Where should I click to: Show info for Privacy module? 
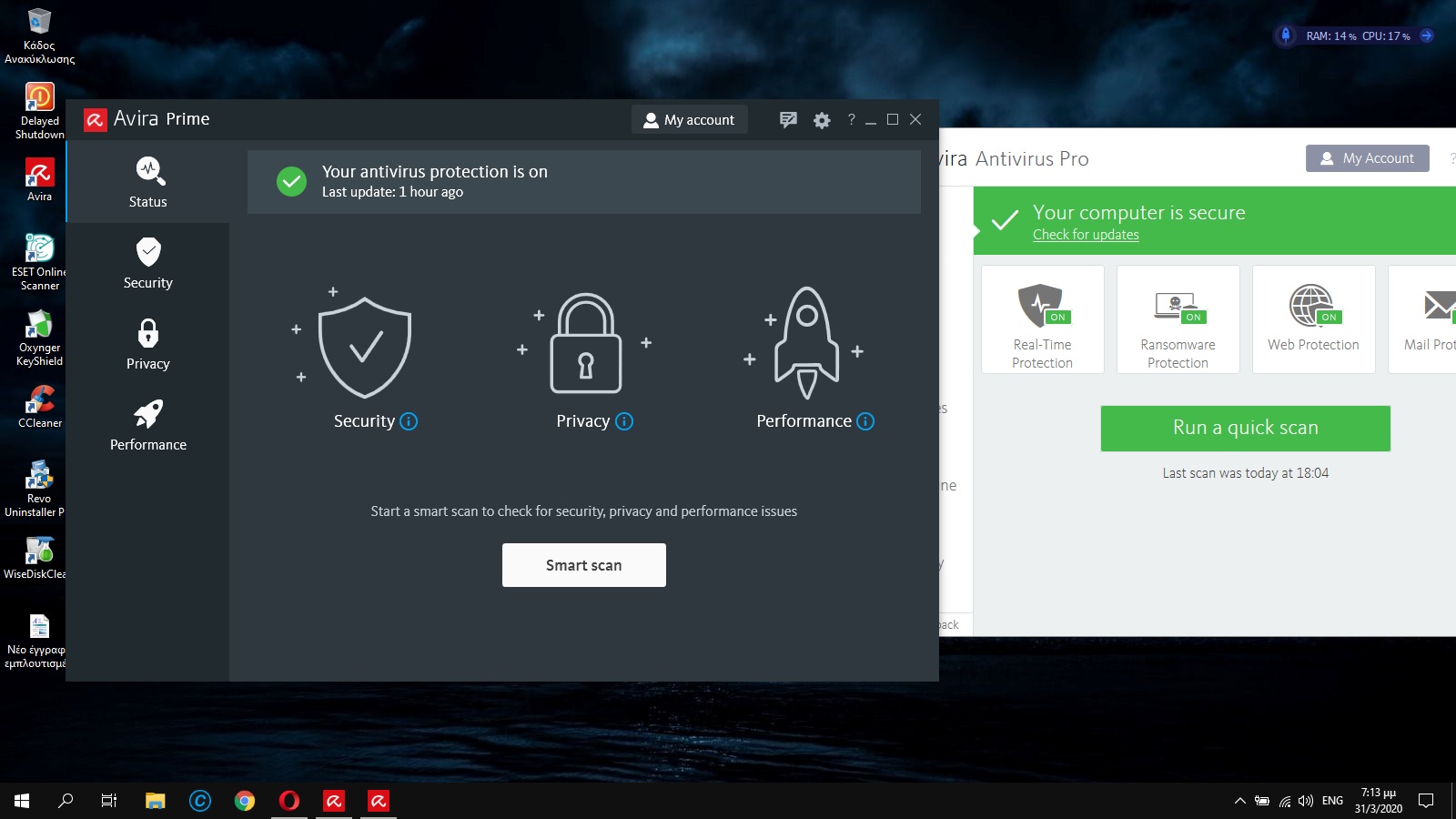tap(624, 421)
